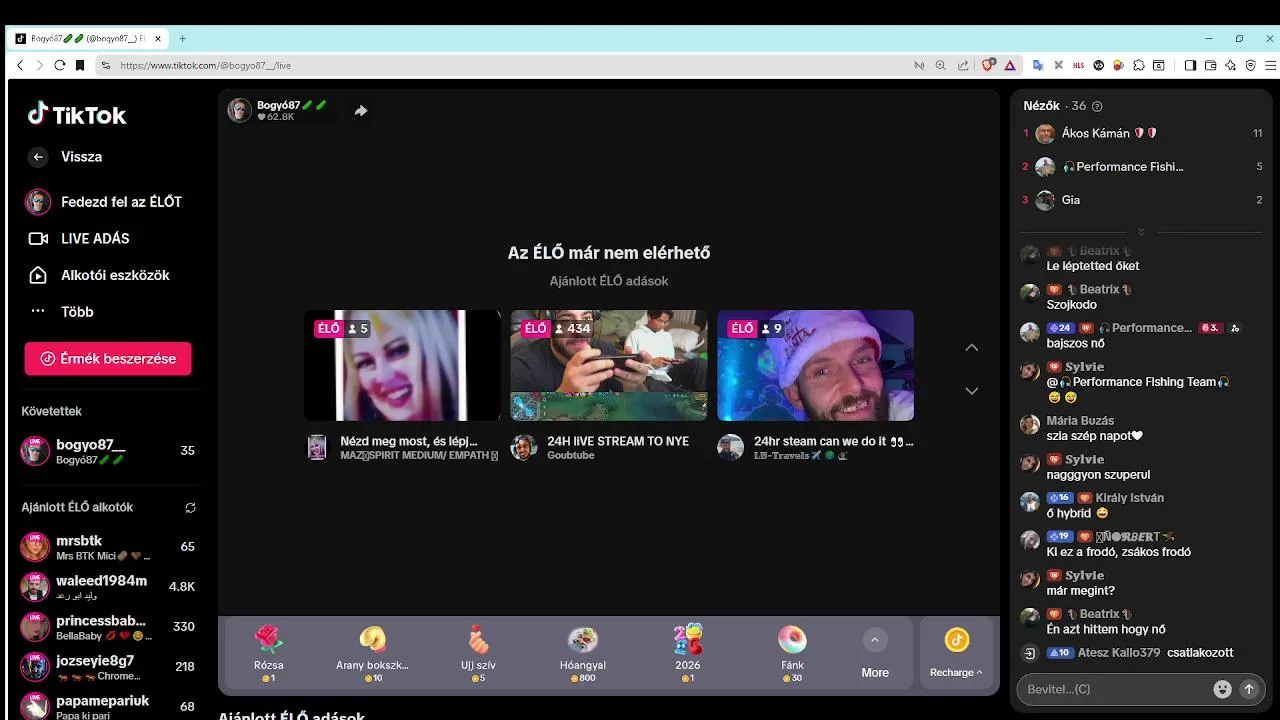Image resolution: width=1280 pixels, height=720 pixels.
Task: Open Brave Wallet icon
Action: [x=1210, y=65]
